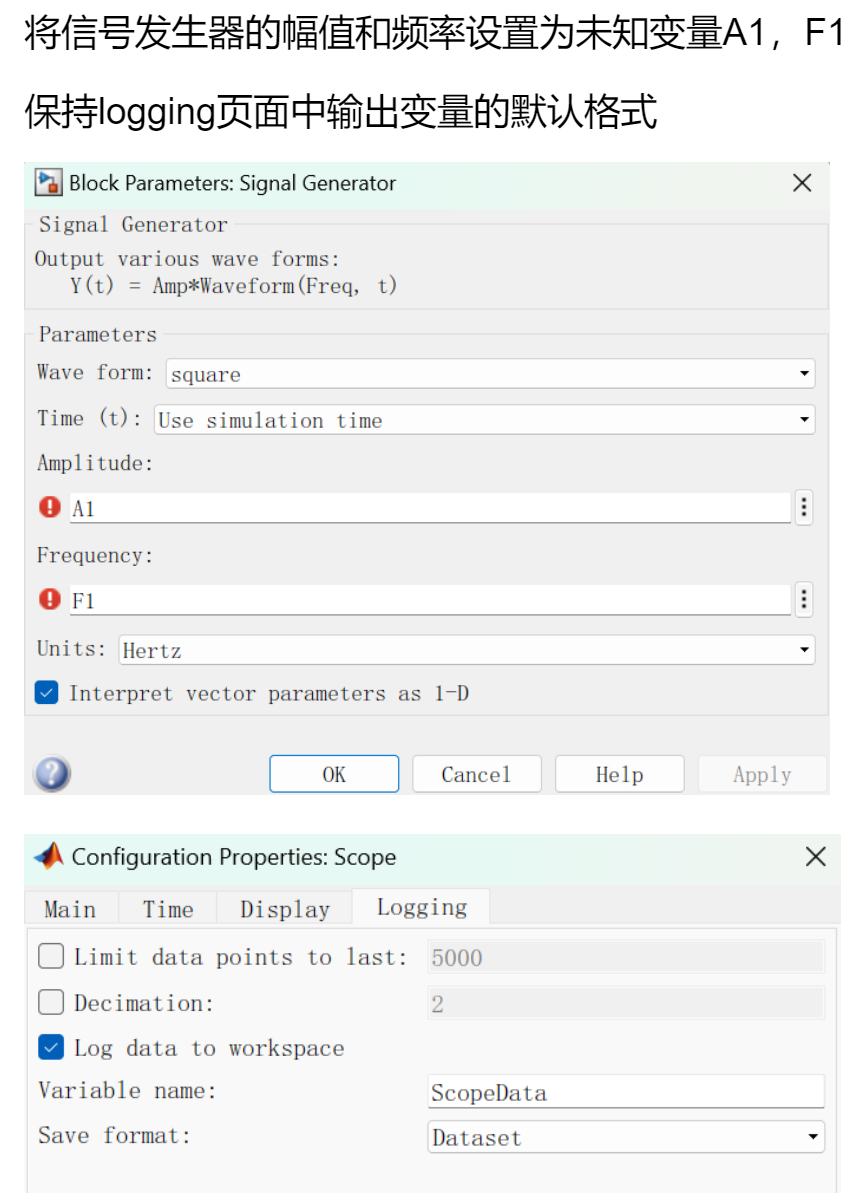Open the Frequency field three-dot options
The image size is (858, 1193).
(x=804, y=600)
